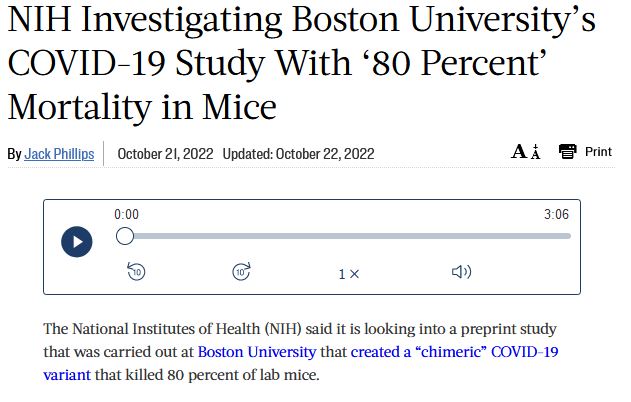This screenshot has width=631, height=402.
Task: Open the font size adjuster
Action: 526,152
